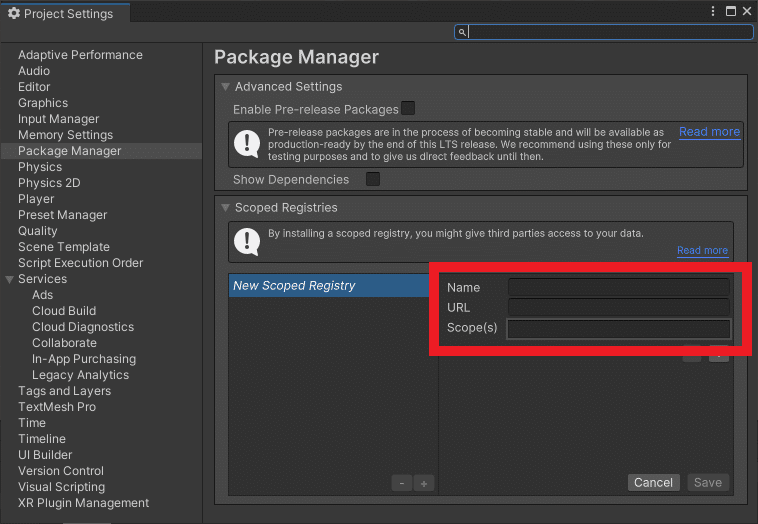Collapse the Scoped Registries section
The height and width of the screenshot is (524, 758).
coord(226,208)
